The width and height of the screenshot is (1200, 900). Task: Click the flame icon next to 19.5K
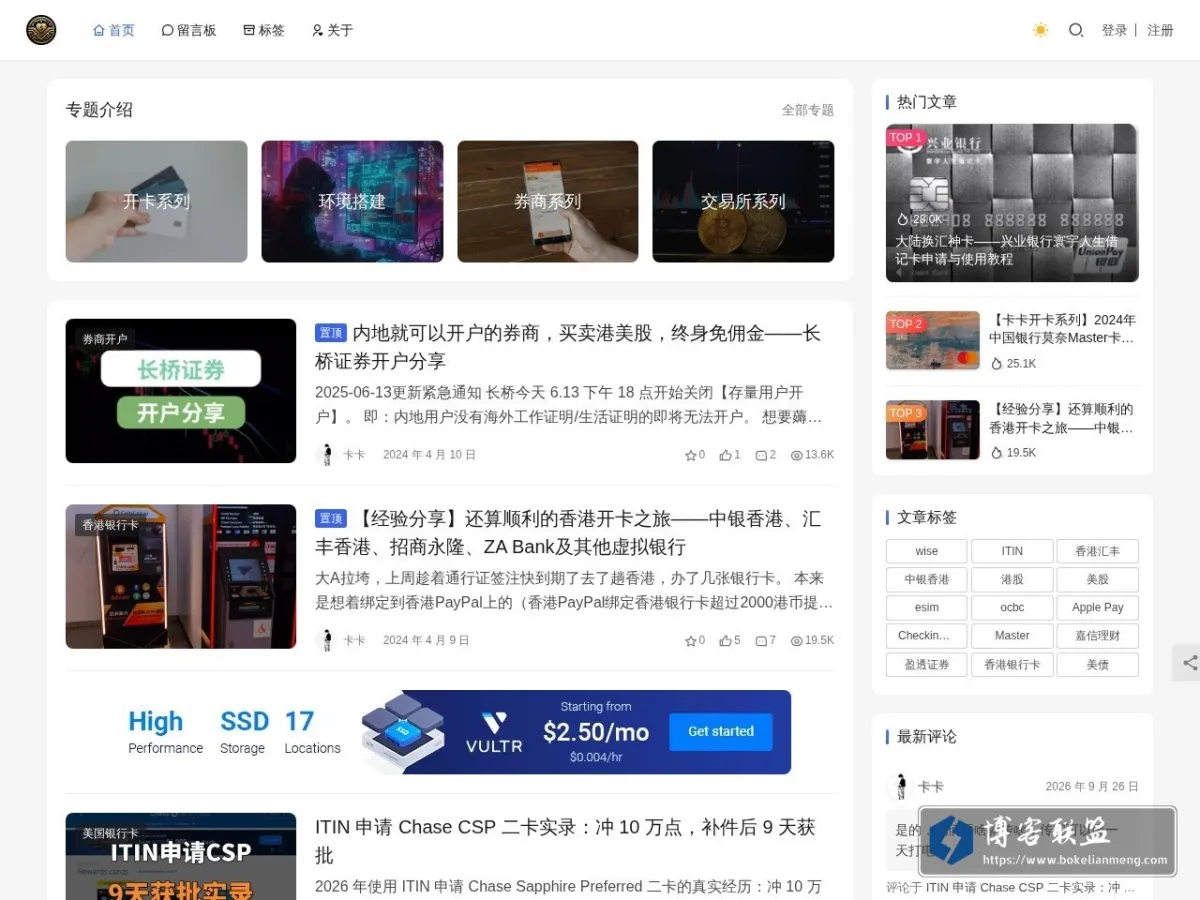(x=996, y=453)
